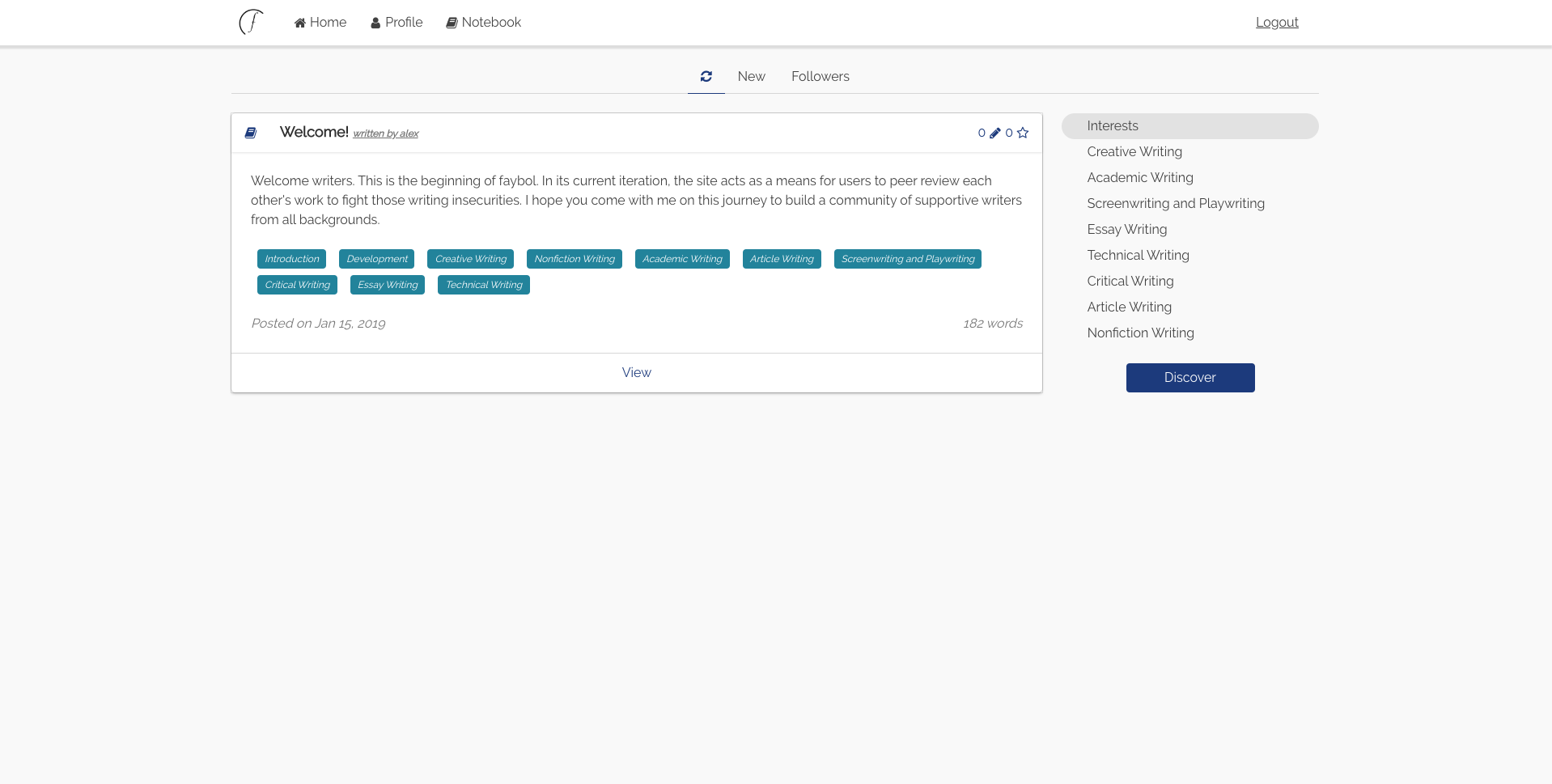Choose Academic Writing in Interests sidebar
1552x784 pixels.
(x=1140, y=178)
